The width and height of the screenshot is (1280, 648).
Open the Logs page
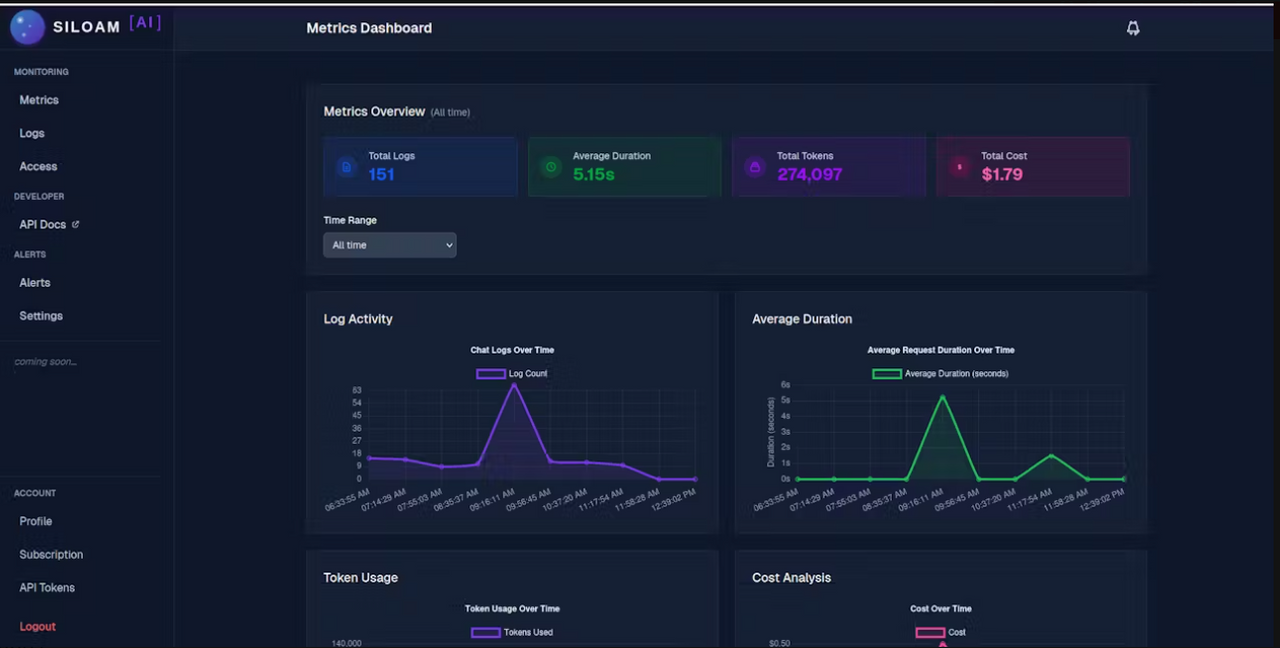click(x=32, y=133)
